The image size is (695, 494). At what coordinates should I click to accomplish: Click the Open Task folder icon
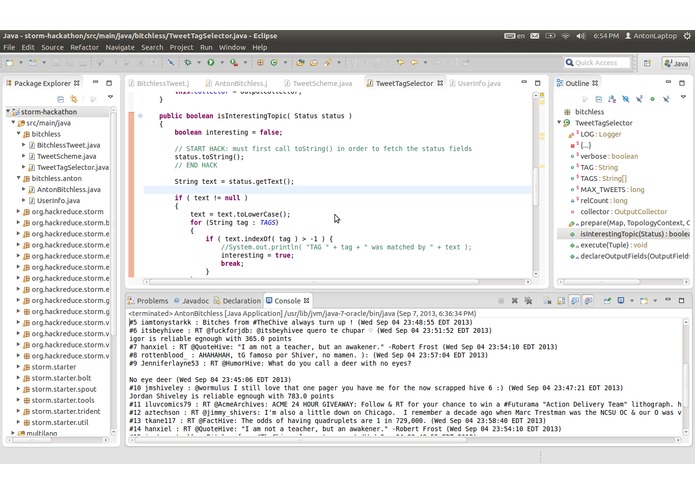(313, 63)
